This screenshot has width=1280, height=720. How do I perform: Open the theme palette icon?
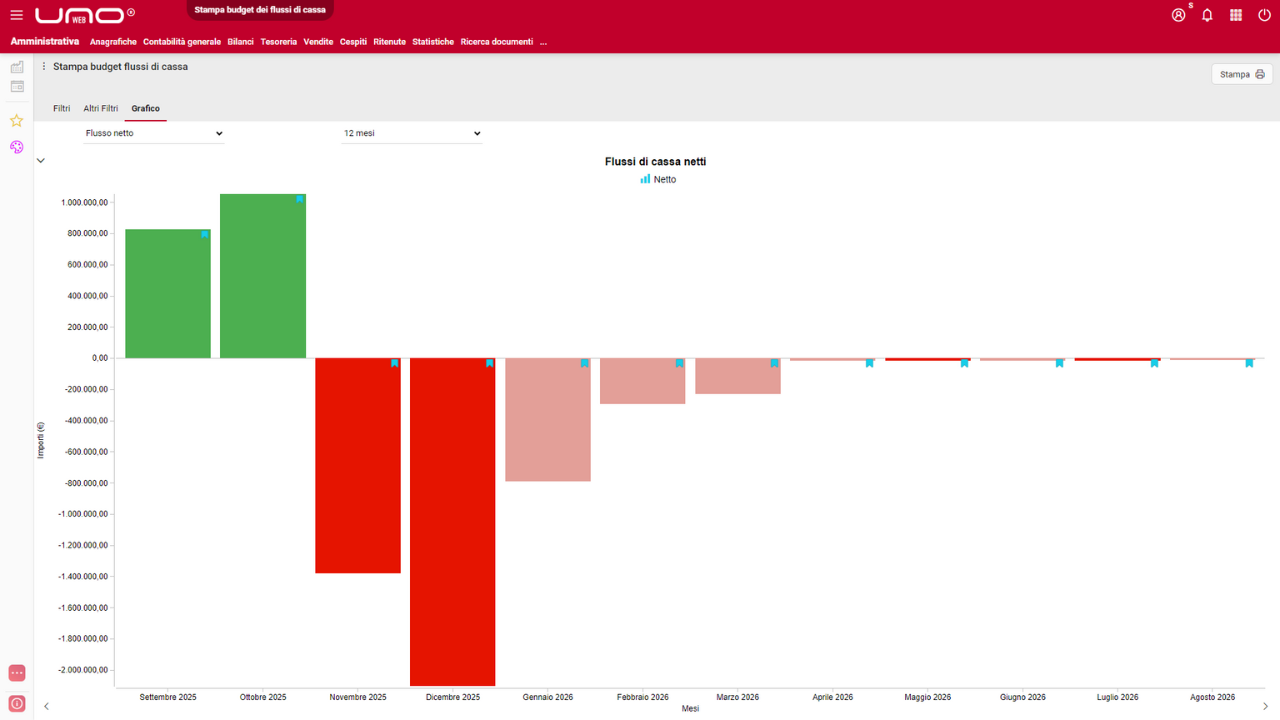coord(16,147)
